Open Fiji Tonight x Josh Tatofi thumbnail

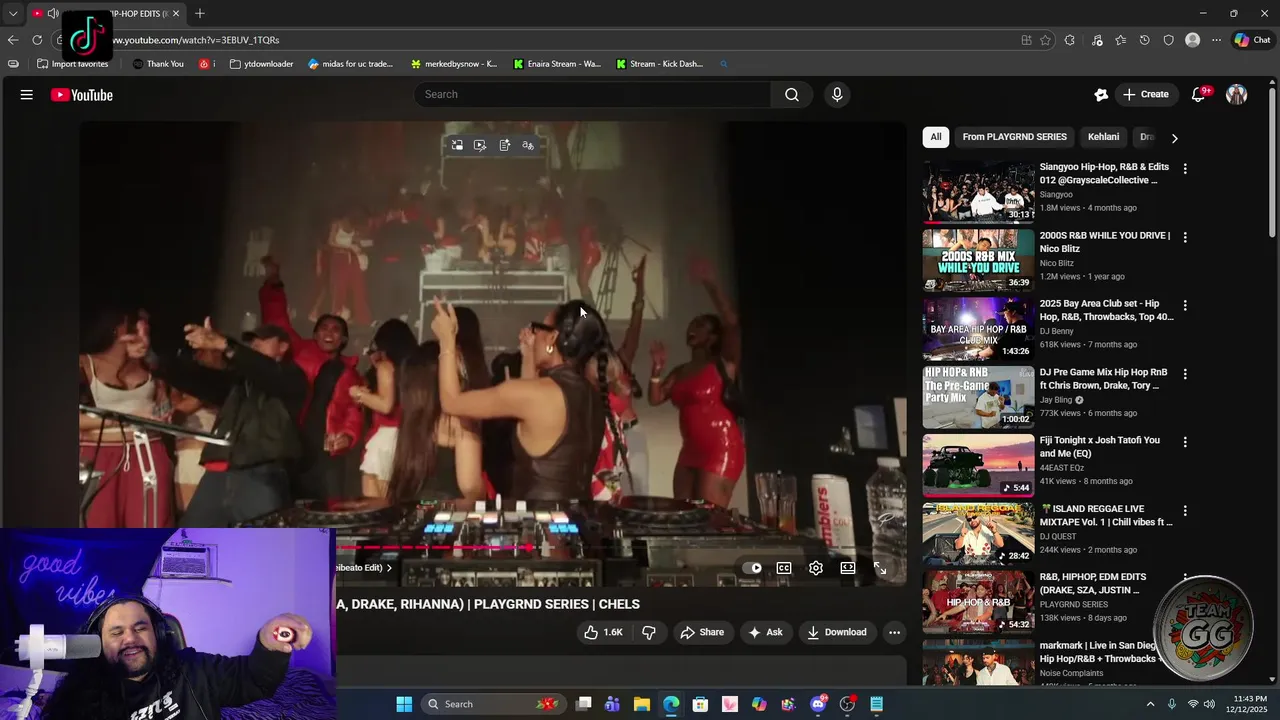pyautogui.click(x=978, y=465)
